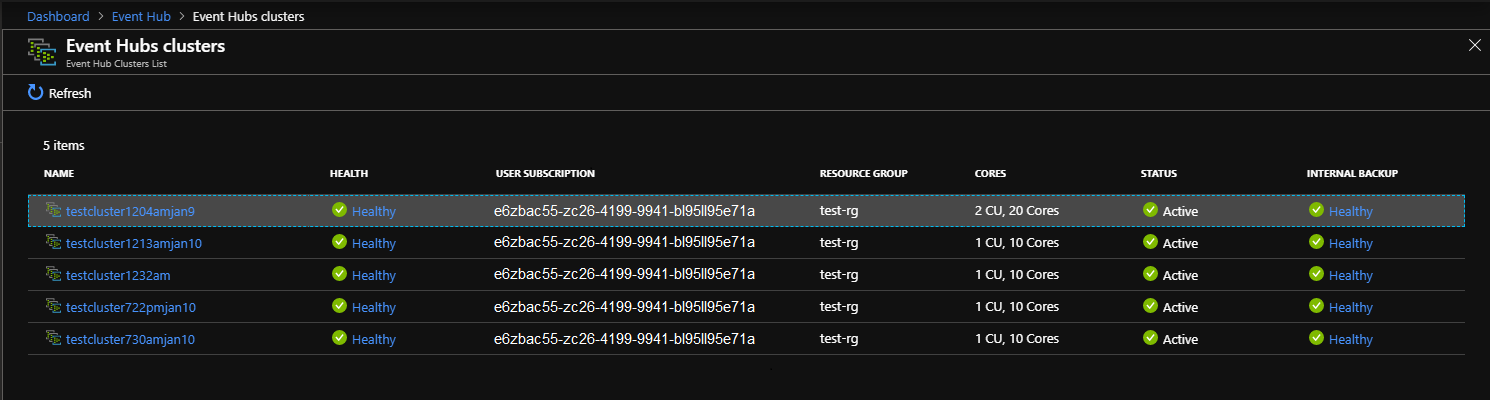Click the cluster icon beside testcluster730amjan10

click(53, 339)
